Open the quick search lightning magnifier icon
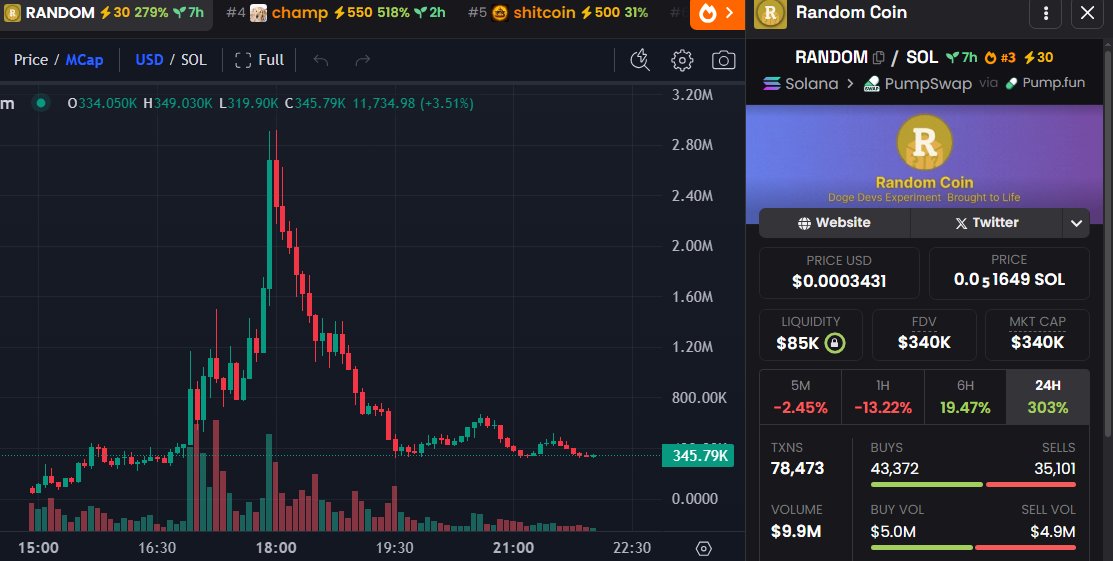This screenshot has width=1113, height=561. (x=640, y=60)
